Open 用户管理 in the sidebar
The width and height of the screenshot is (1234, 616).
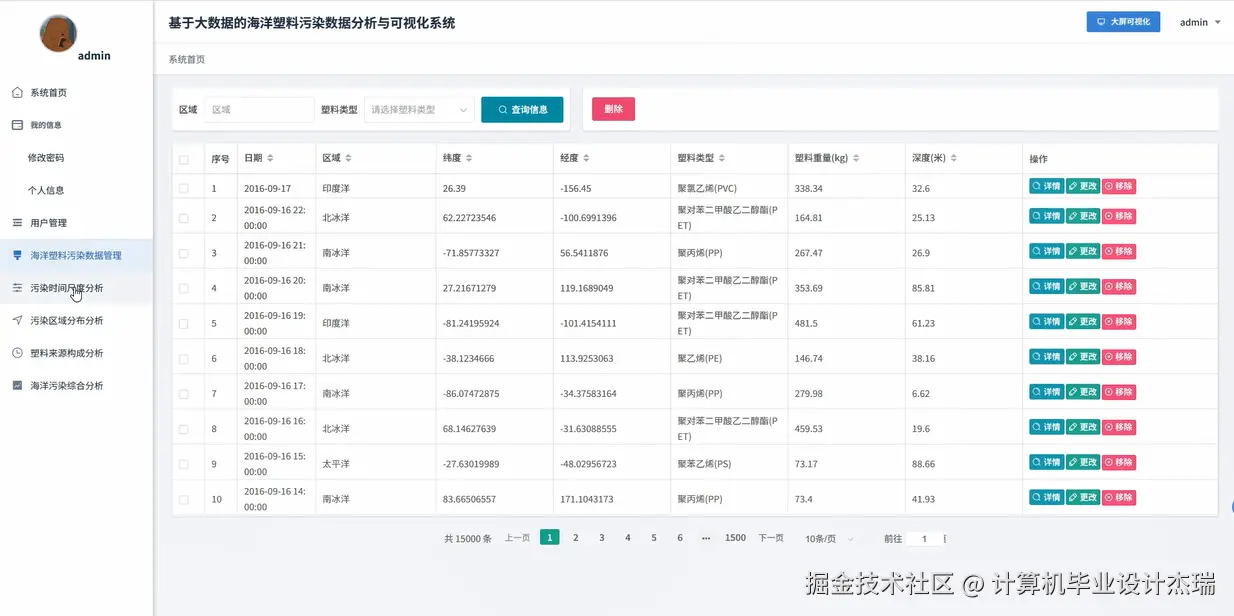point(77,223)
